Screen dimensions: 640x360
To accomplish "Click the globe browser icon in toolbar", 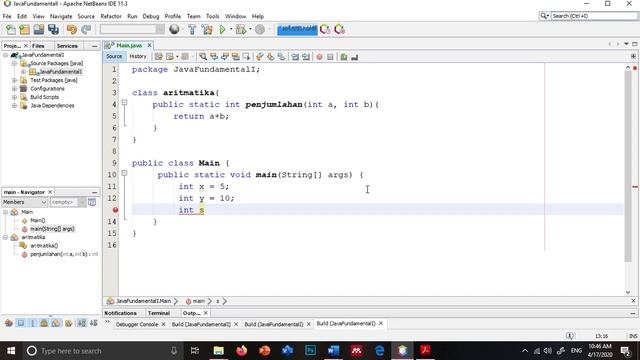I will pyautogui.click(x=174, y=29).
